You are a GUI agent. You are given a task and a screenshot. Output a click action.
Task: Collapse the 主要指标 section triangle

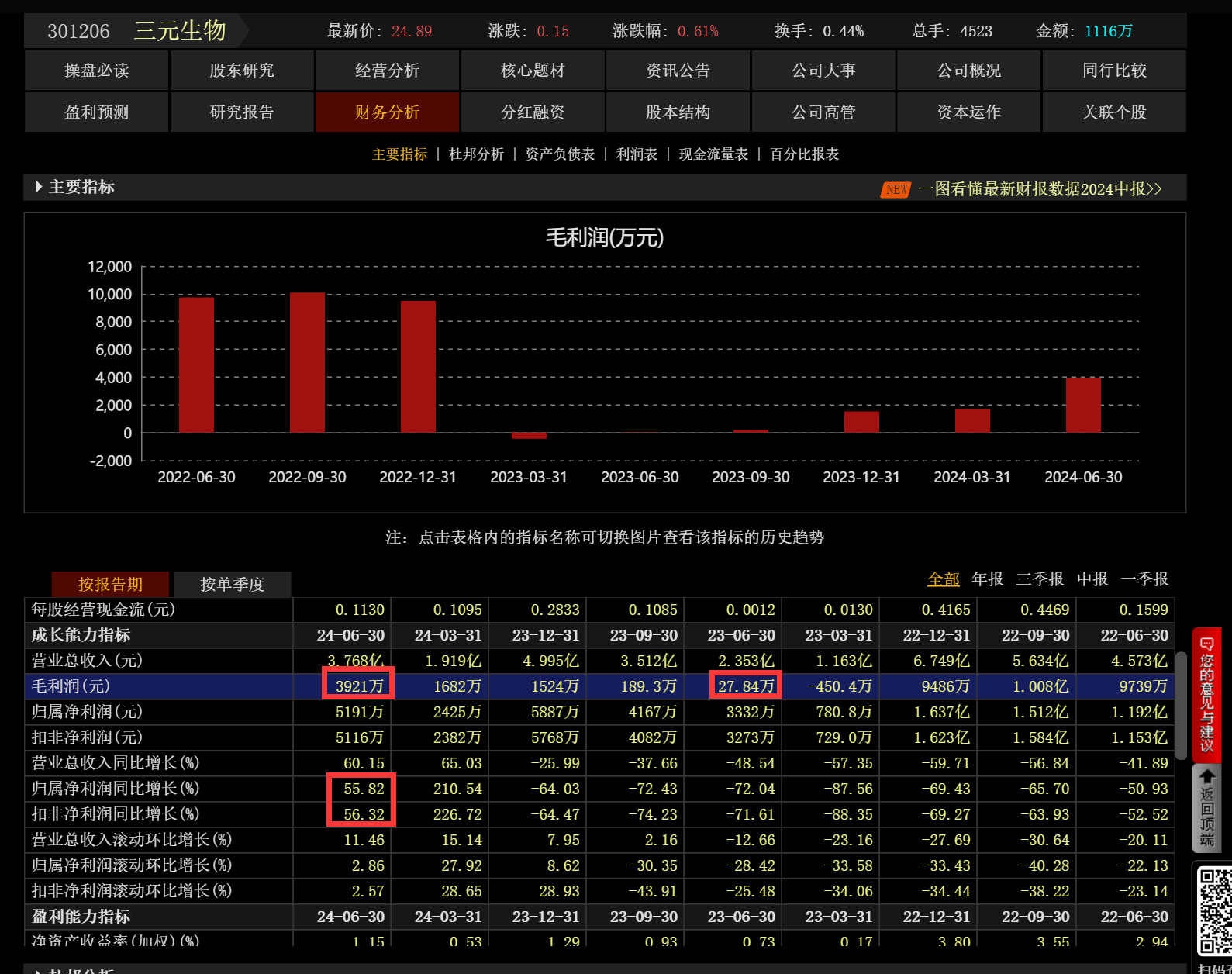pos(39,187)
